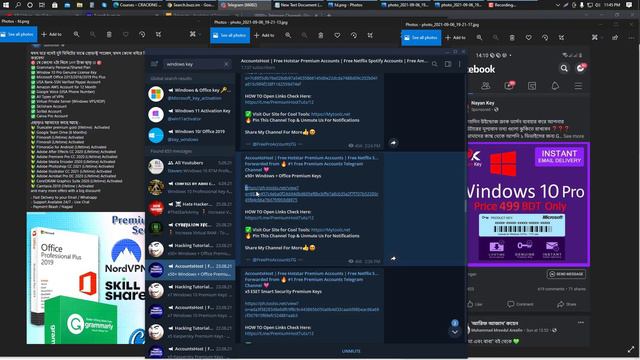Open the Telegram hamburger menu icon
The image size is (640, 360).
pyautogui.click(x=154, y=64)
